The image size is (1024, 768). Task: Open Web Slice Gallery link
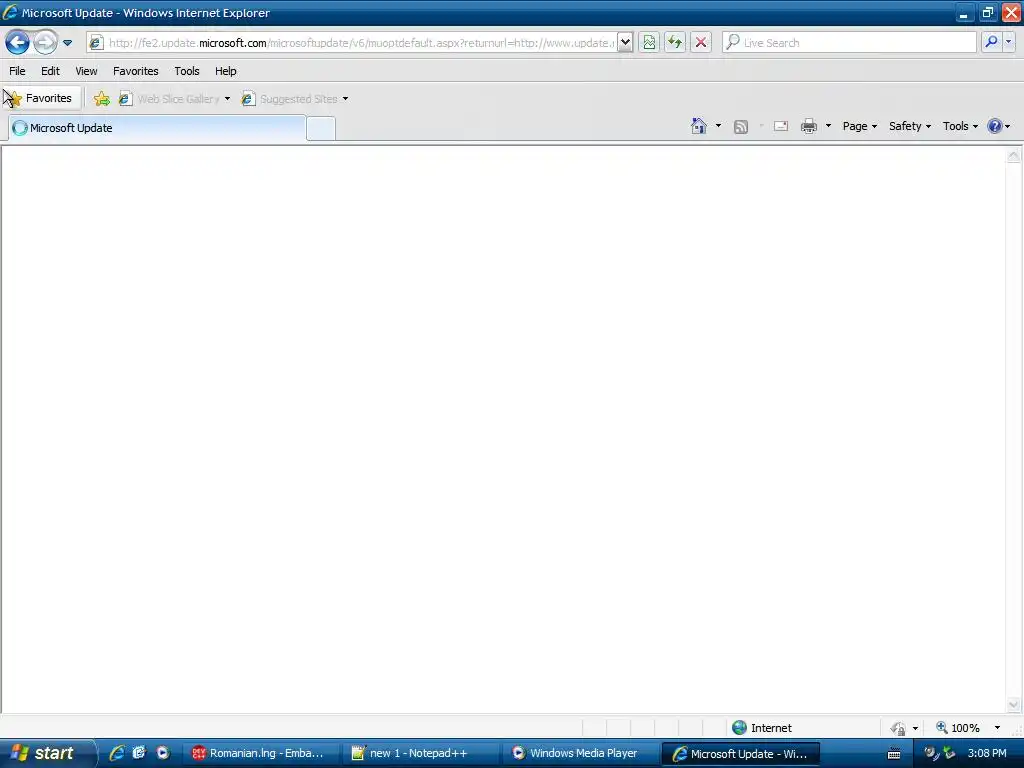point(169,99)
